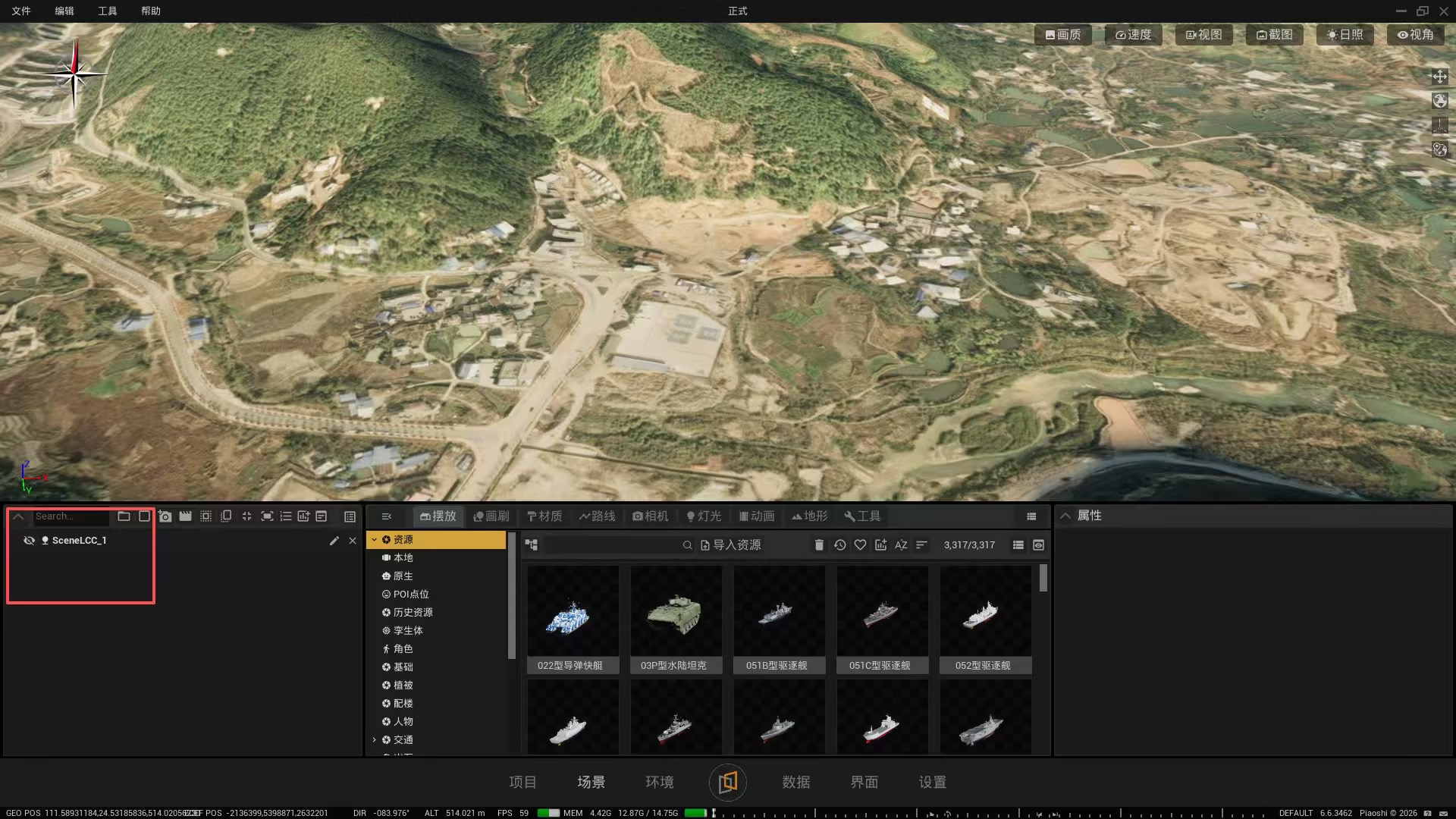Click the folder icon in scene toolbar
The width and height of the screenshot is (1456, 819).
pos(124,516)
